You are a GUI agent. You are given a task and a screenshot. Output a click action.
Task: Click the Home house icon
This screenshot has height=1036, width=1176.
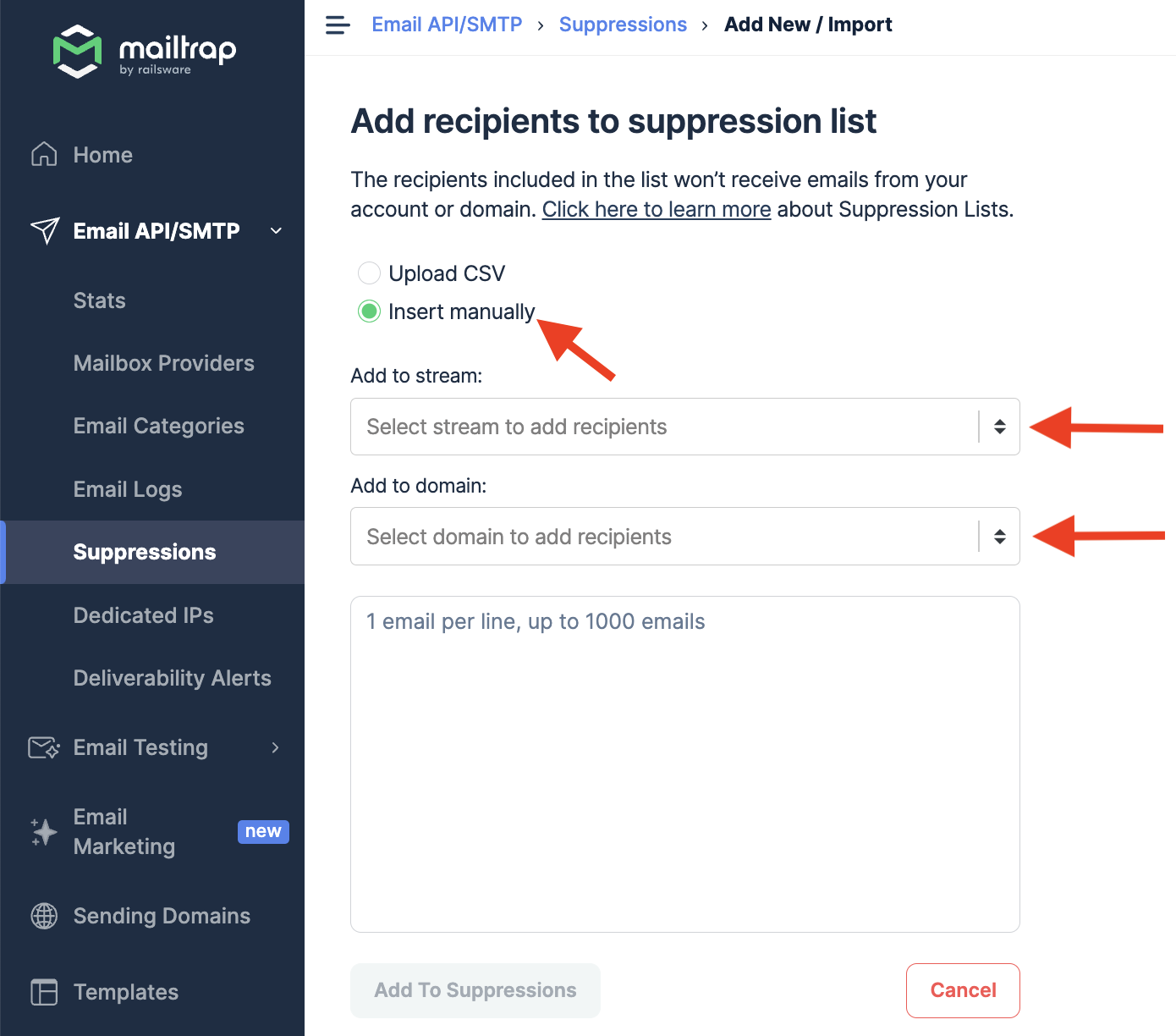pos(44,155)
